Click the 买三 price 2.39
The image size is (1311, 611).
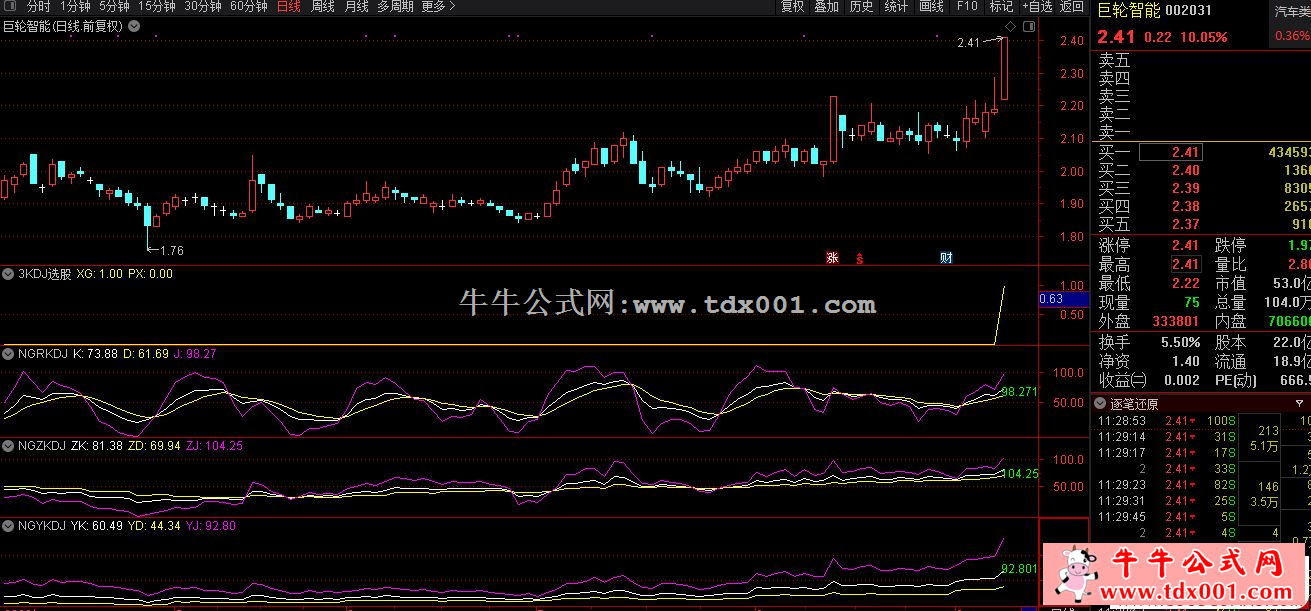click(1185, 189)
